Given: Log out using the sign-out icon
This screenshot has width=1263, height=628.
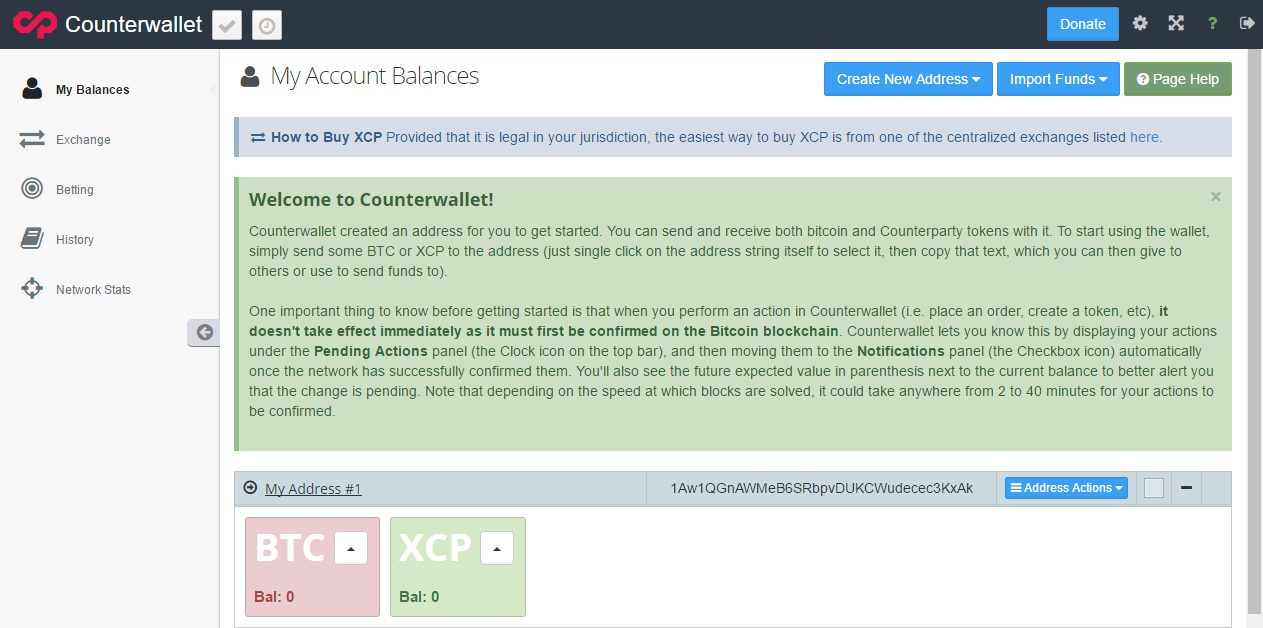Looking at the screenshot, I should [x=1247, y=23].
